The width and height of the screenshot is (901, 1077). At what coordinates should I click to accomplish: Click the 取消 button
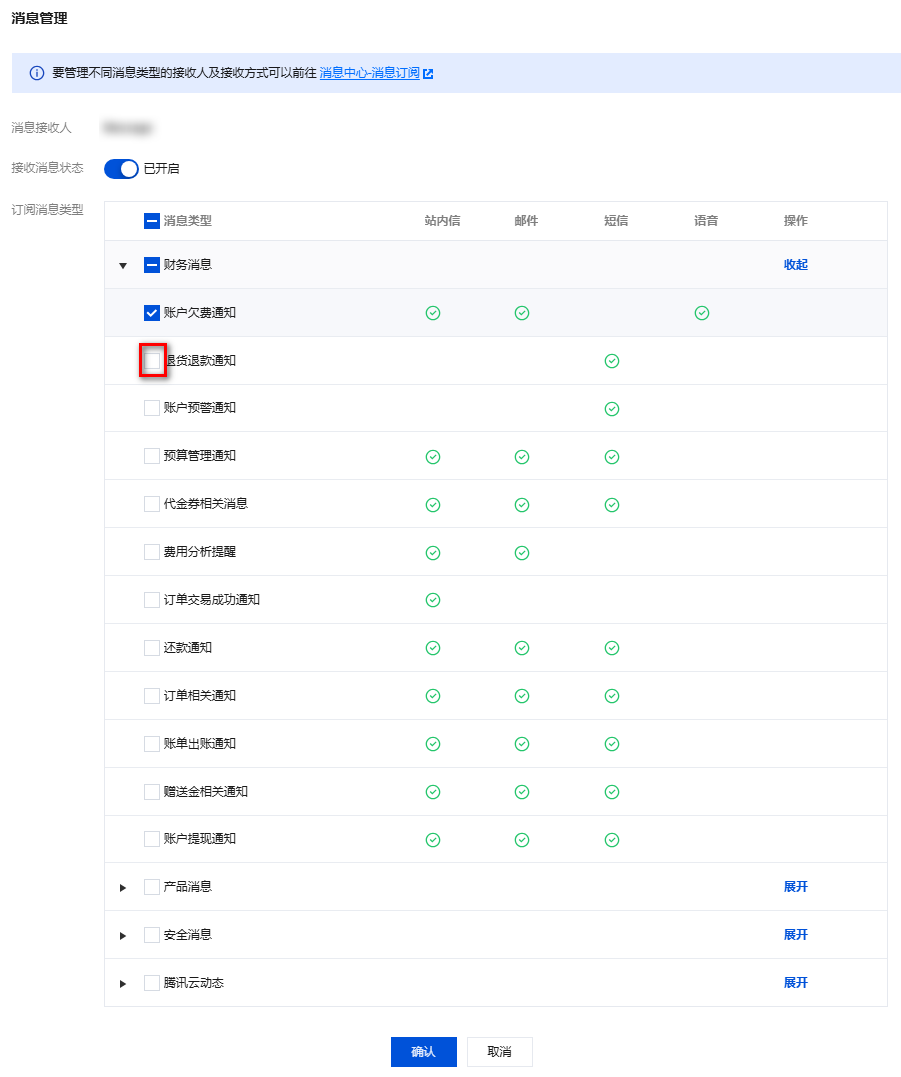(500, 1052)
